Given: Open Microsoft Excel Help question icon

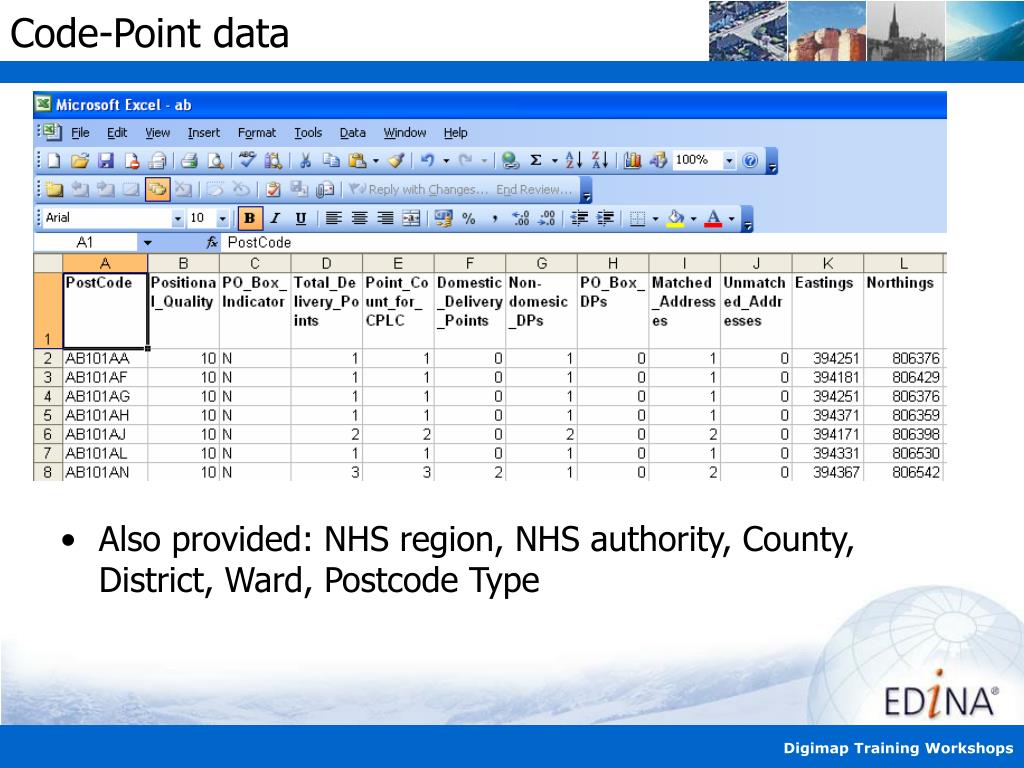Looking at the screenshot, I should [750, 161].
